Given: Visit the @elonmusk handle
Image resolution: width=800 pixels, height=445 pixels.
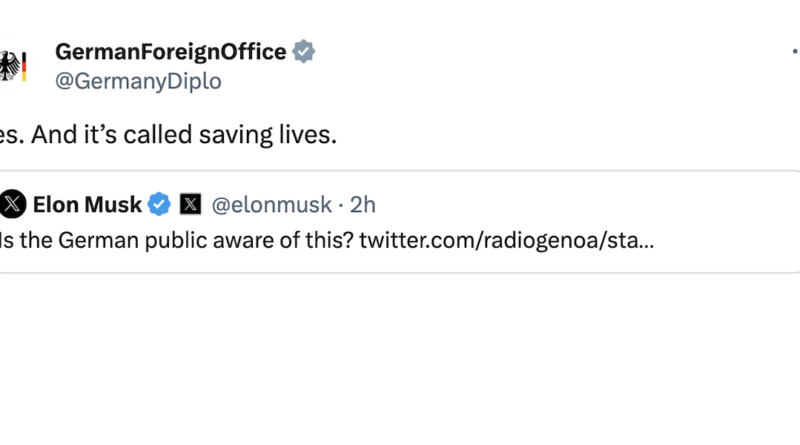Looking at the screenshot, I should click(271, 205).
